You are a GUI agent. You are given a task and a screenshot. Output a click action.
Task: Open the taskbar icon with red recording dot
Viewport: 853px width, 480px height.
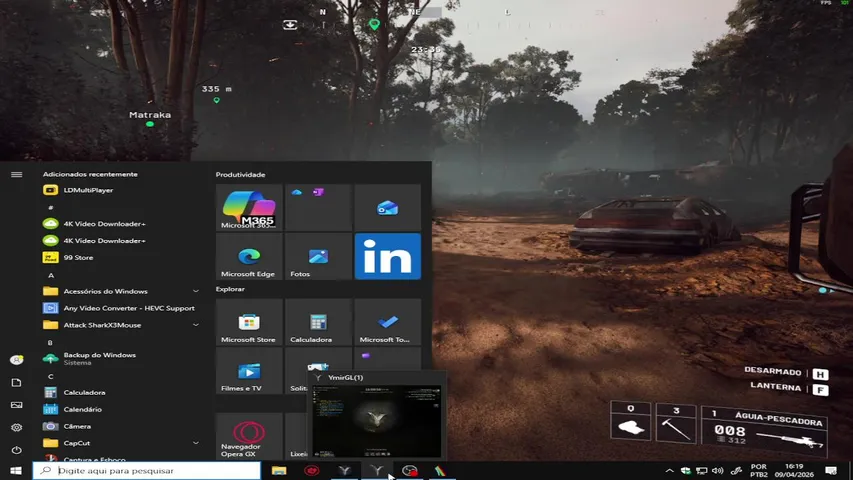click(410, 471)
